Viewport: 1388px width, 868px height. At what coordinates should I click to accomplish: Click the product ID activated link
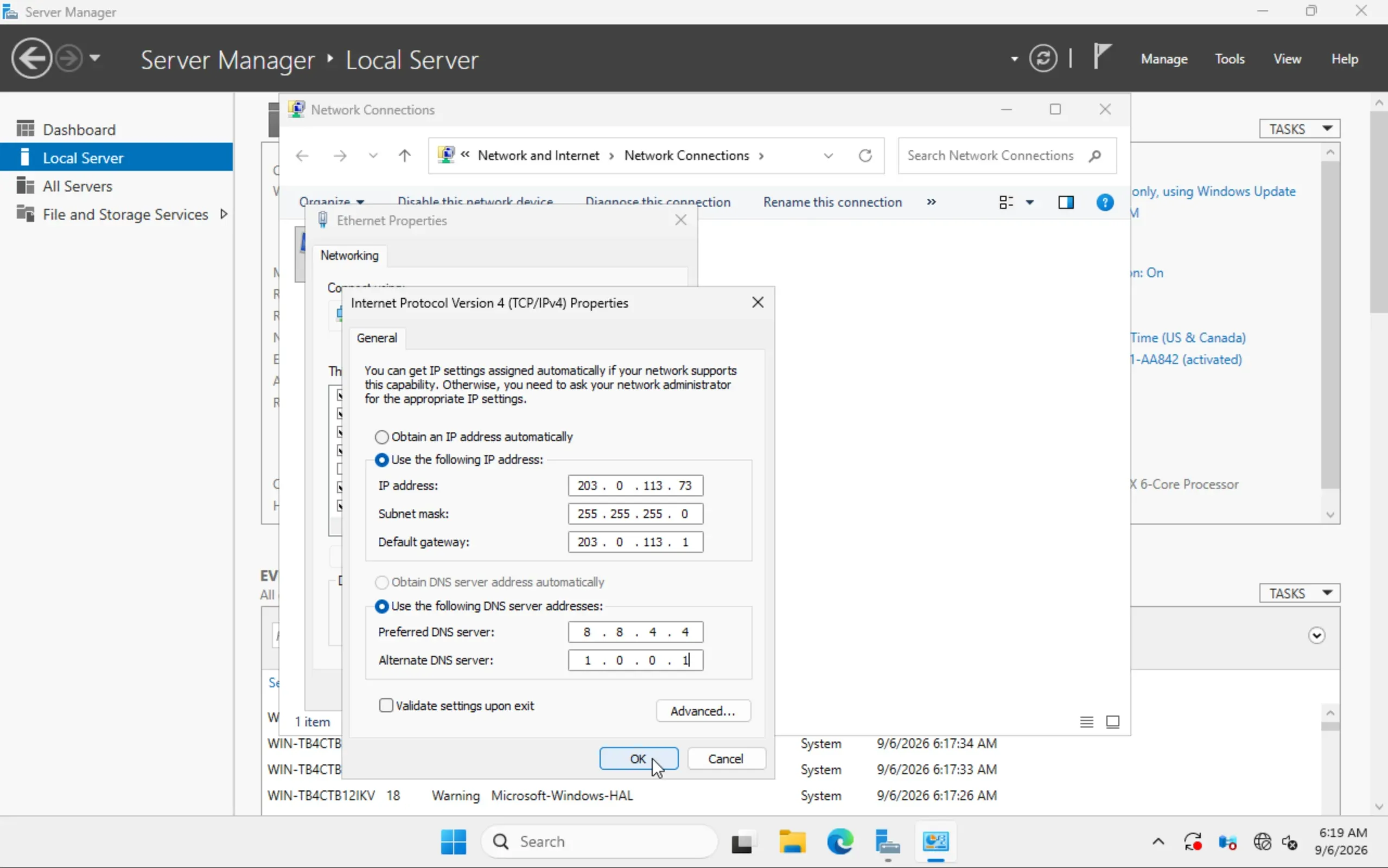tap(1187, 359)
